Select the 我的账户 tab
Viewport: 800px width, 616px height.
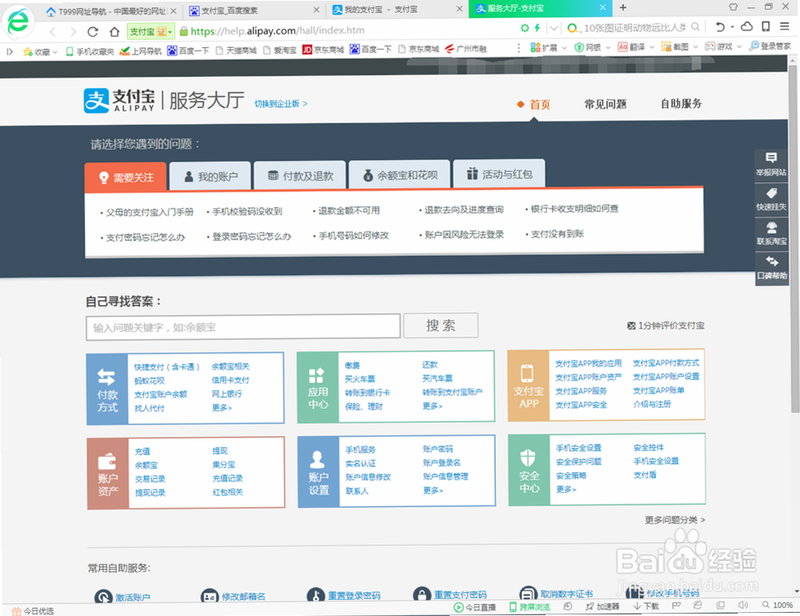point(210,177)
